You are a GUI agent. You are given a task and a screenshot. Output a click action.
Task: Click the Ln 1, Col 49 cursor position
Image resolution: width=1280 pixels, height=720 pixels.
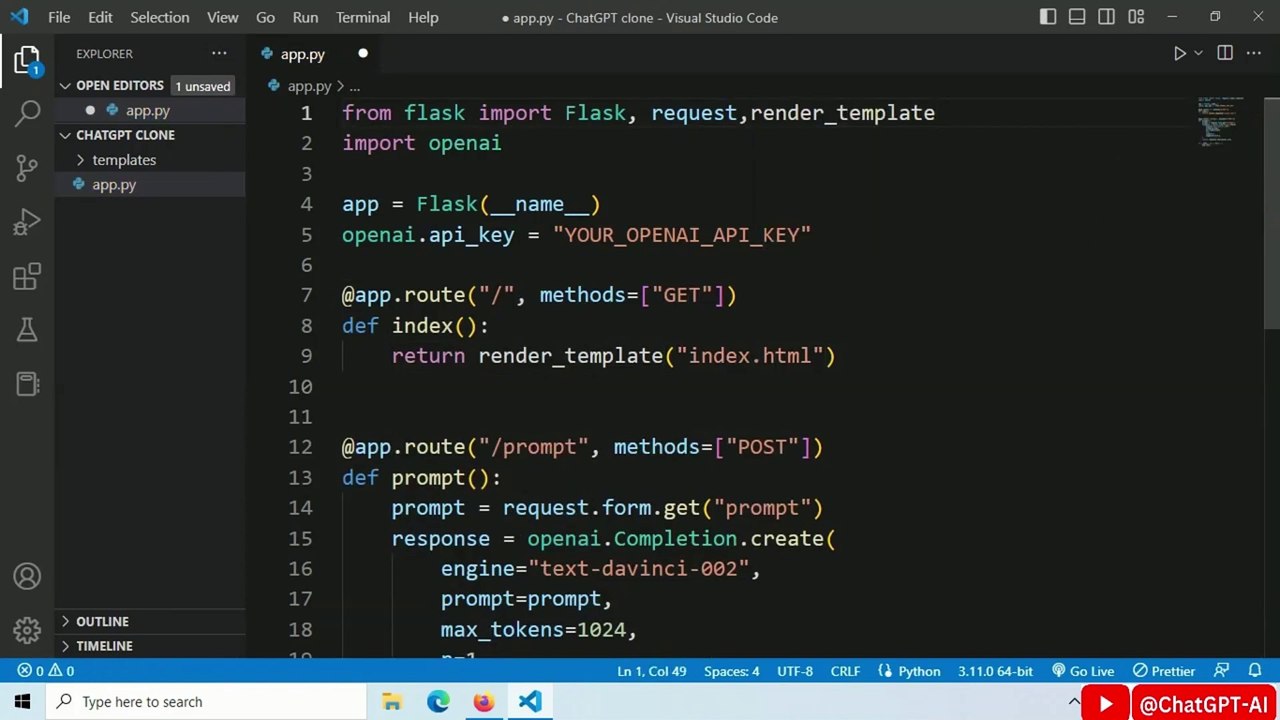[652, 671]
